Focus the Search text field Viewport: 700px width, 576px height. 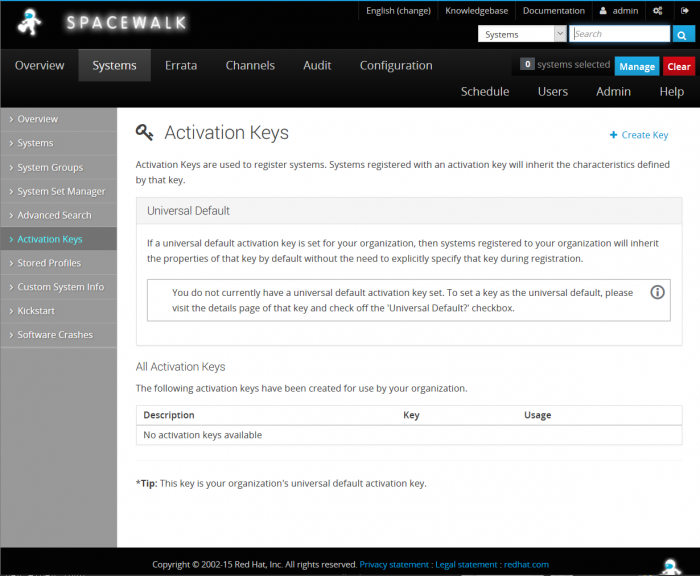620,34
